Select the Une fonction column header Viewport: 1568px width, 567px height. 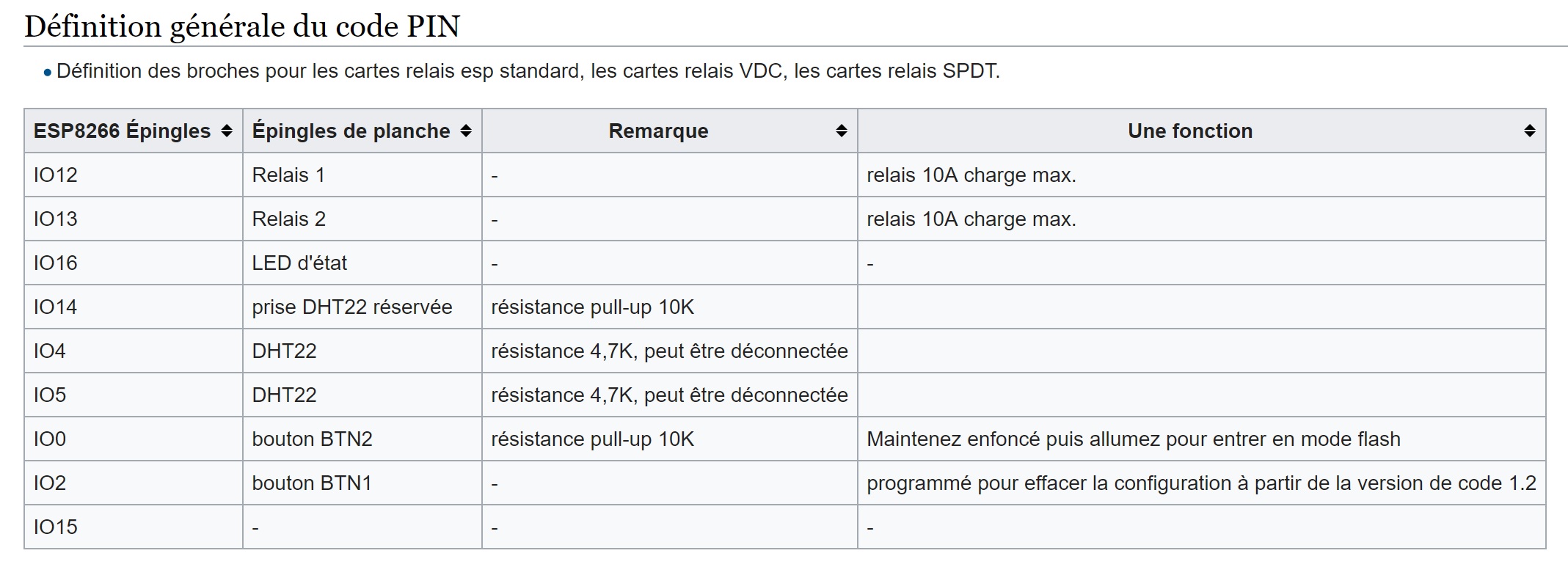pos(1189,131)
